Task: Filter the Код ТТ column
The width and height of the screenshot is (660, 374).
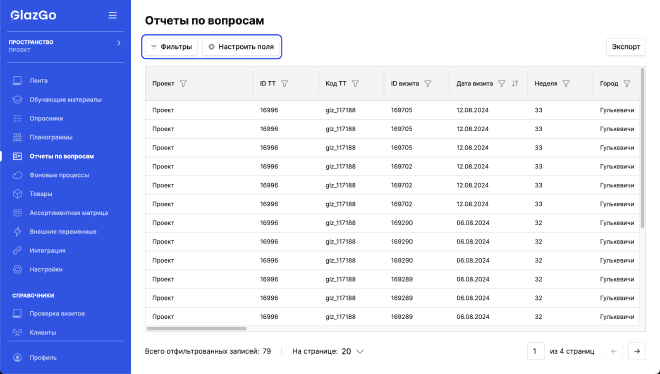Action: coord(355,84)
